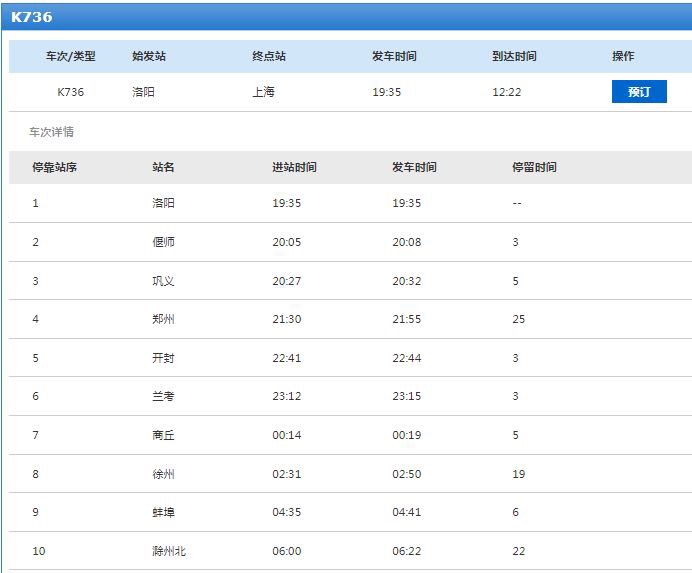Click the 商丘 station name

tap(163, 435)
